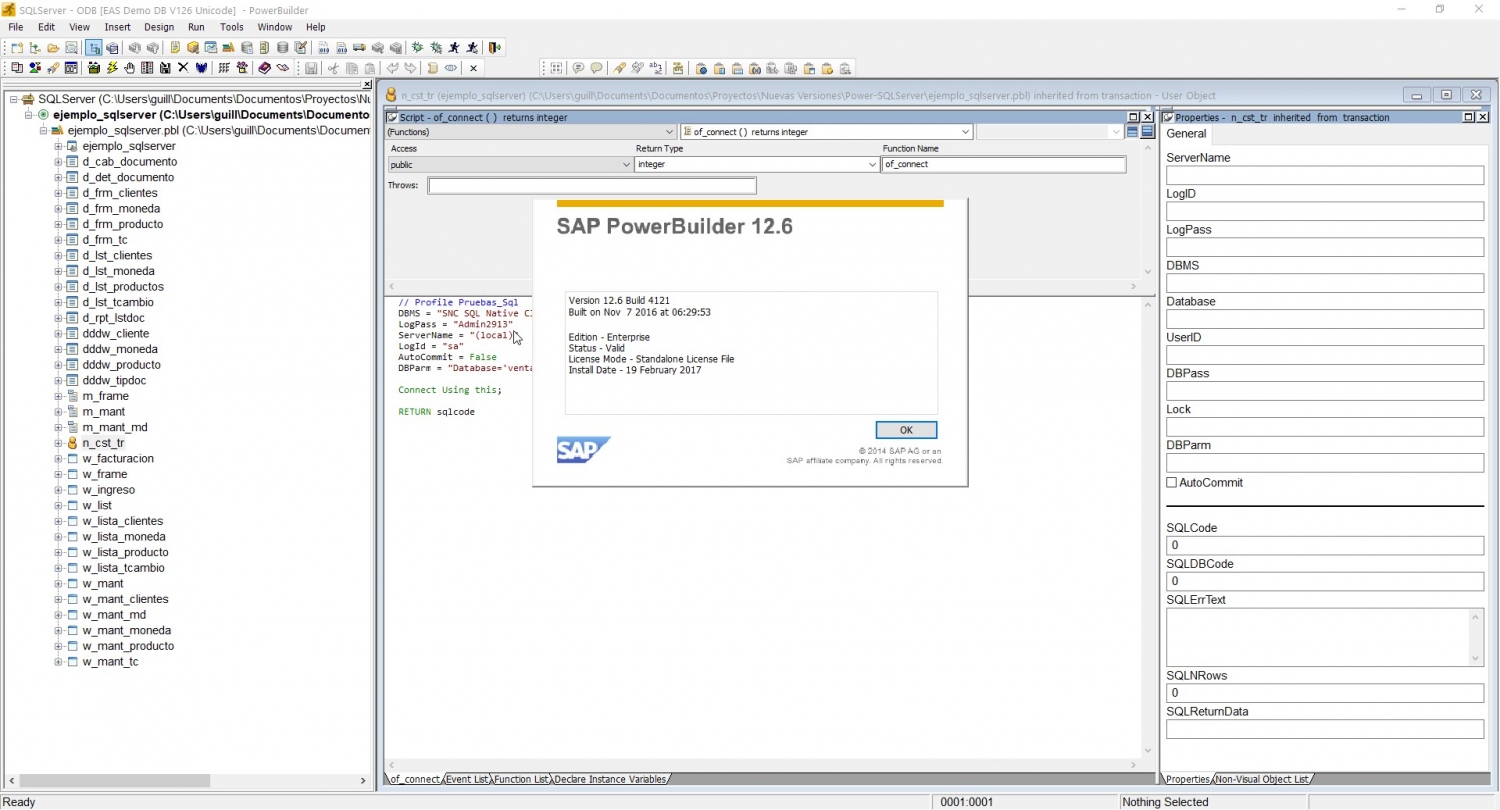
Task: Switch to Non-Visual Object List tab
Action: click(1262, 779)
